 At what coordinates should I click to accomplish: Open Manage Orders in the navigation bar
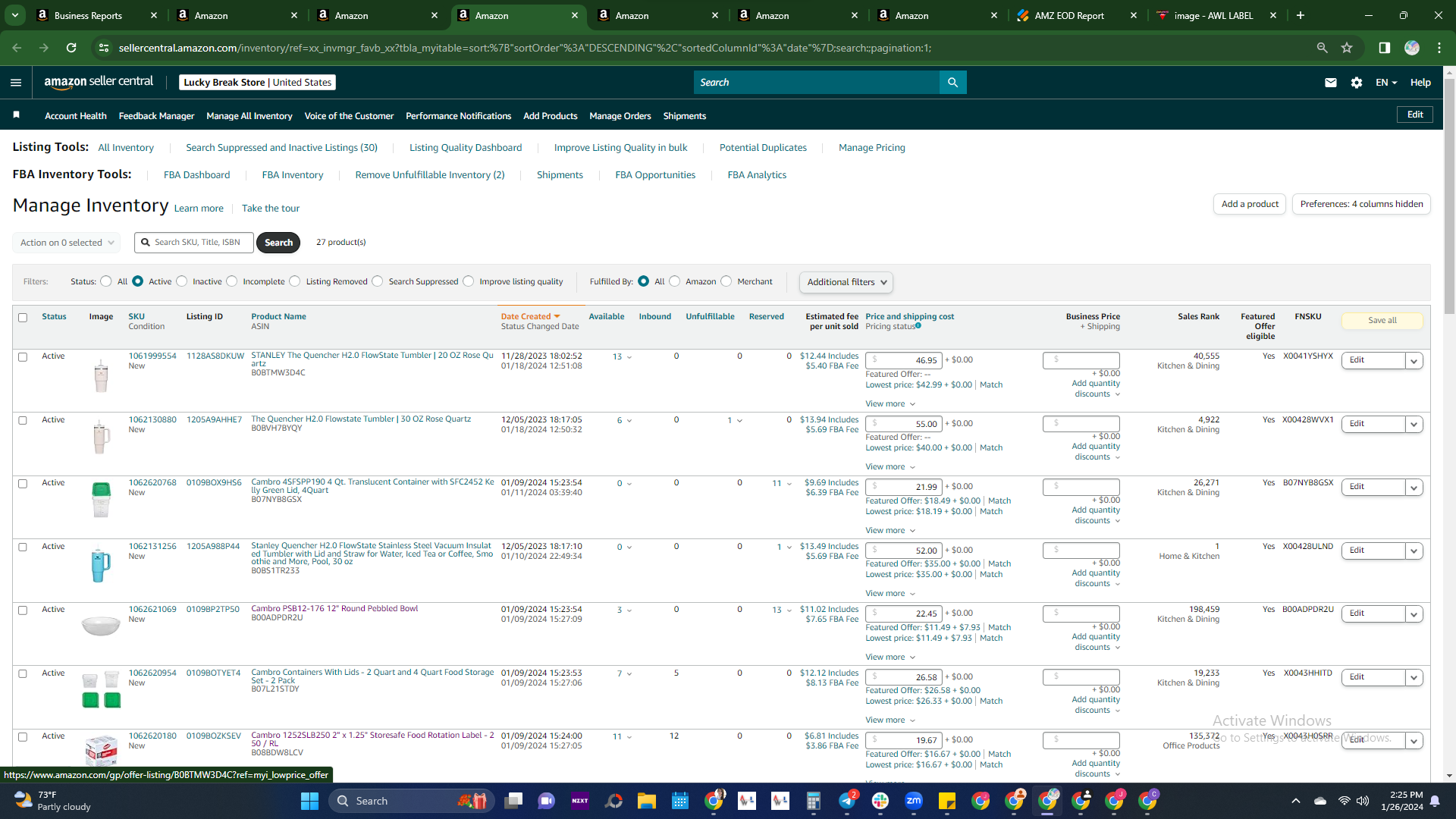pos(620,116)
